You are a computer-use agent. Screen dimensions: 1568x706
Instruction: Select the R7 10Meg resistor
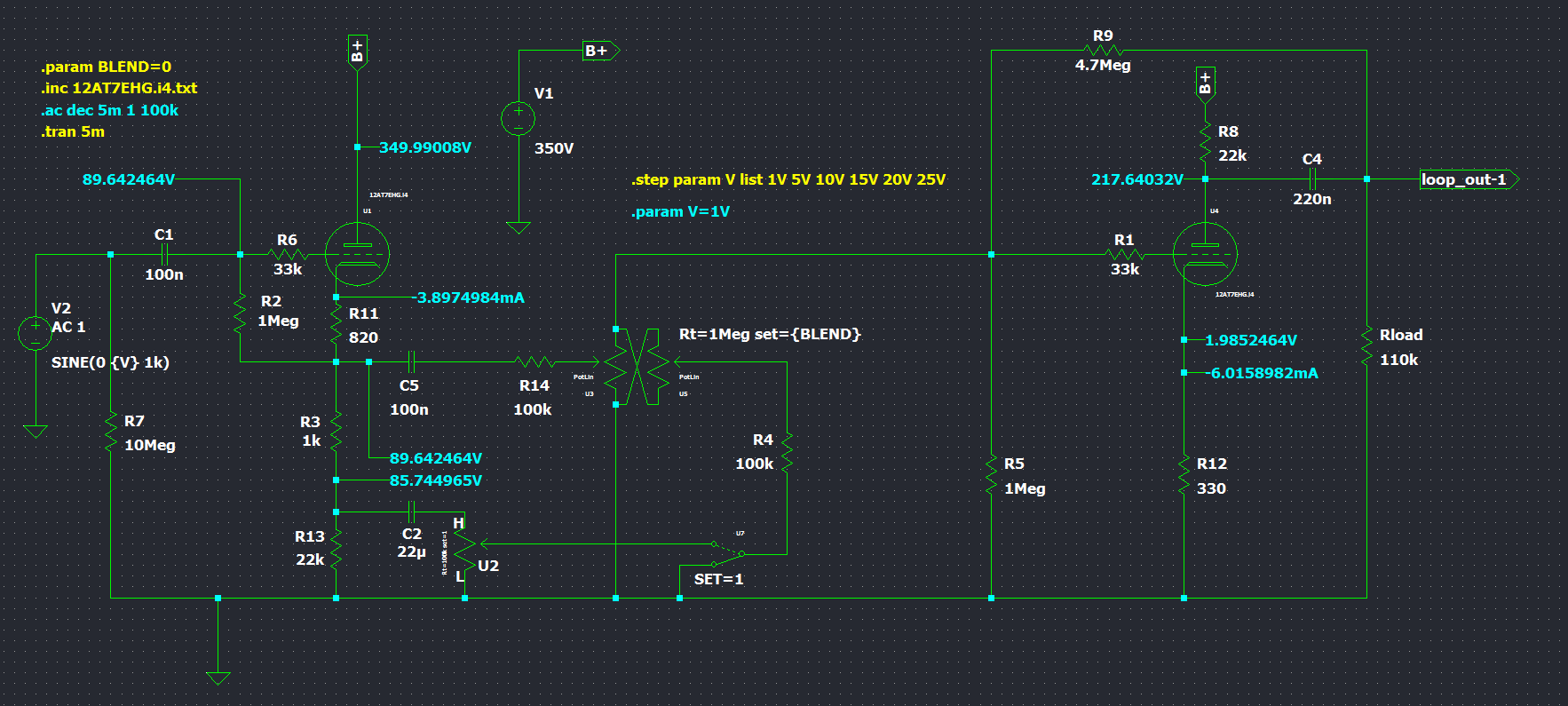pos(111,432)
